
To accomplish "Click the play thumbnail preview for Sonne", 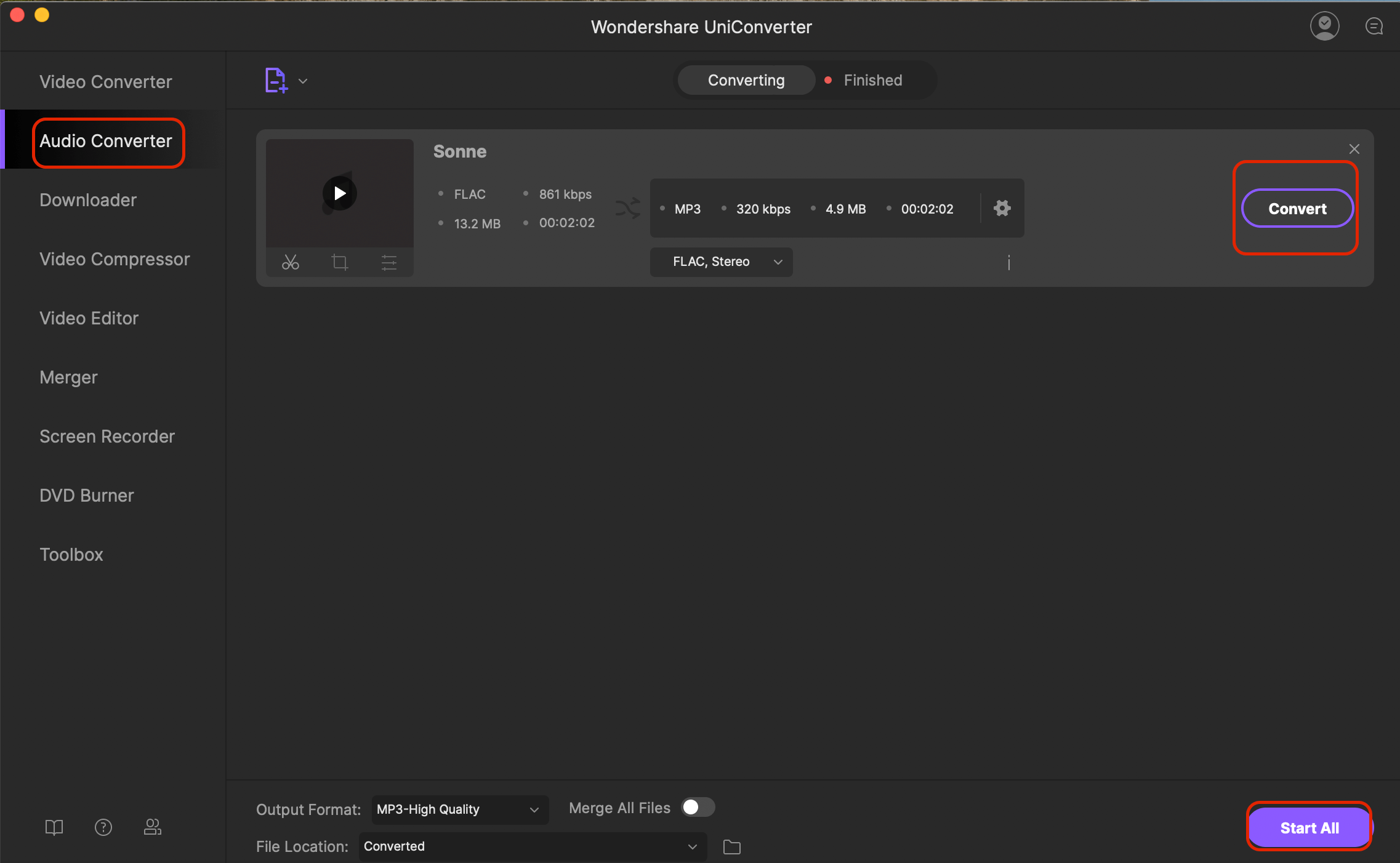I will (340, 193).
